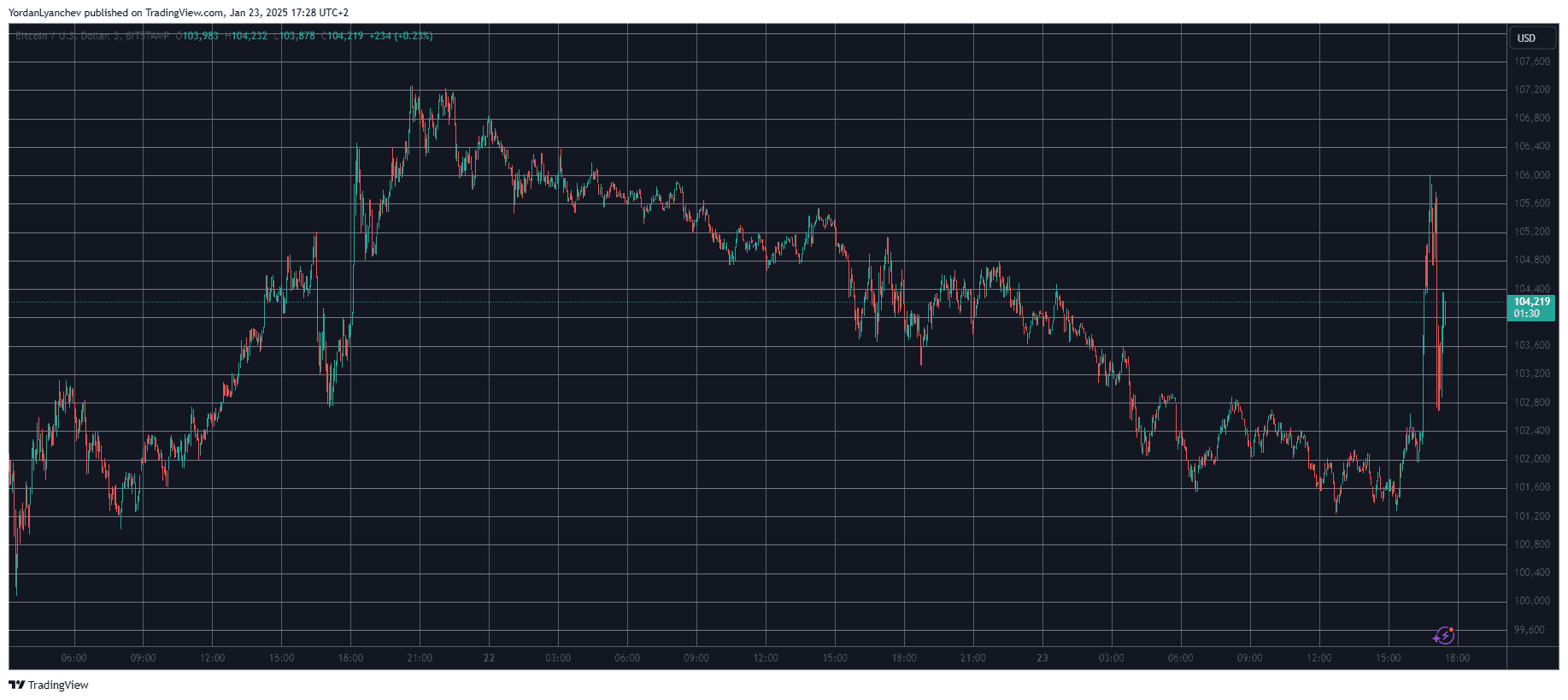Click the 22 date label on time axis

click(x=489, y=658)
